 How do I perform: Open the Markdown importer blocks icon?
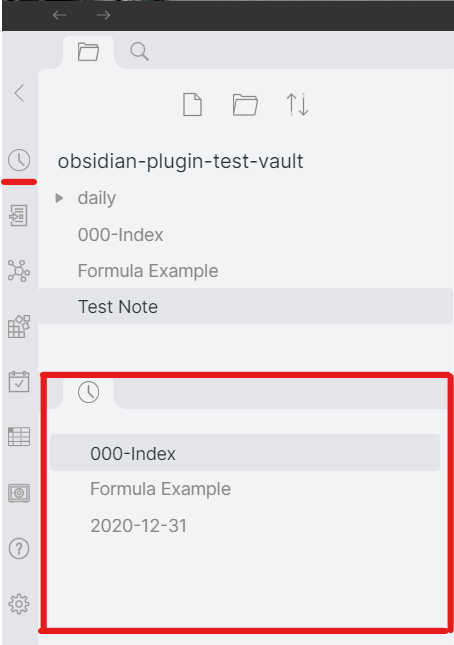(19, 327)
